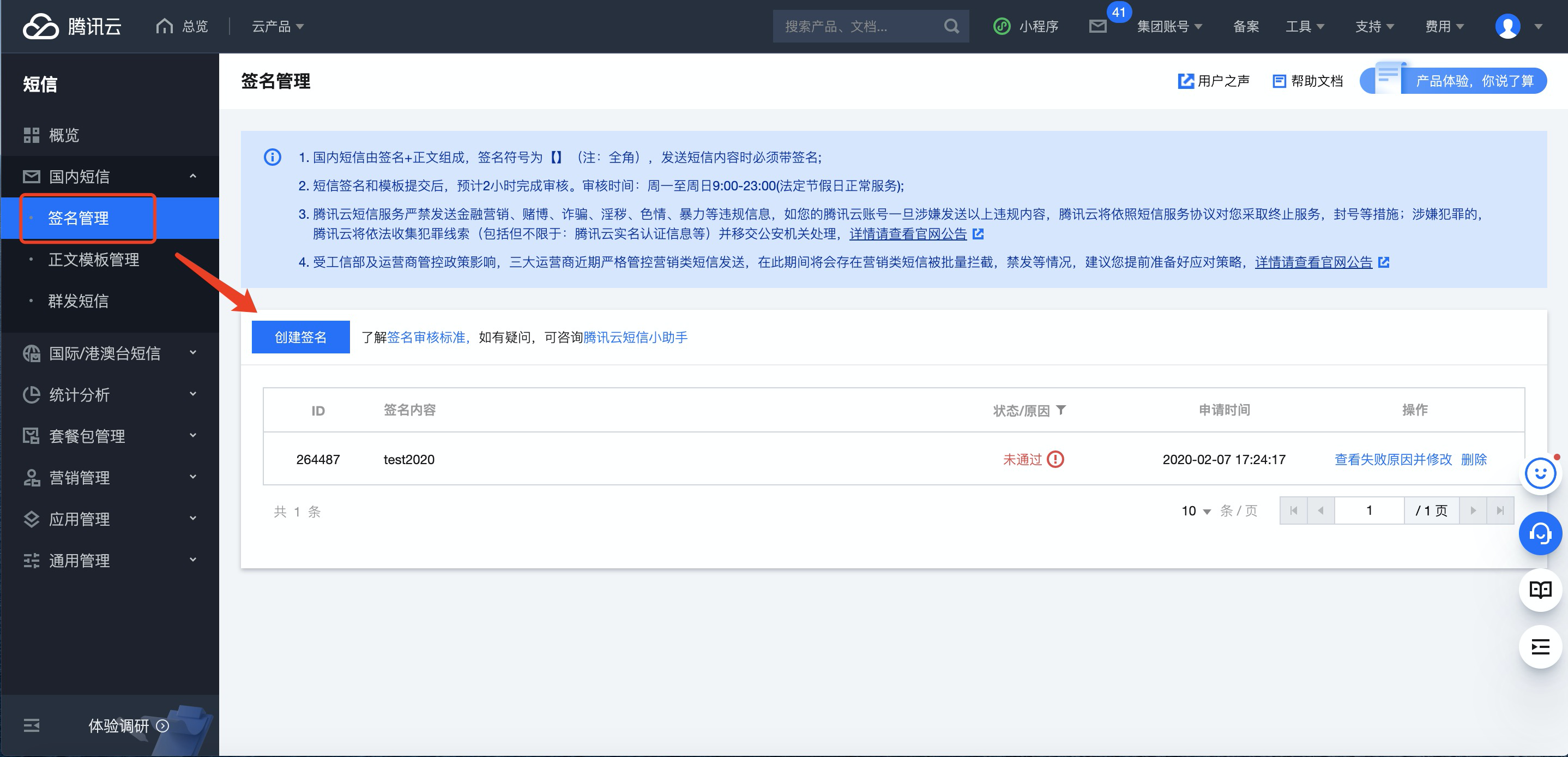Collapse the sidebar with bottom-left icon

tap(32, 725)
